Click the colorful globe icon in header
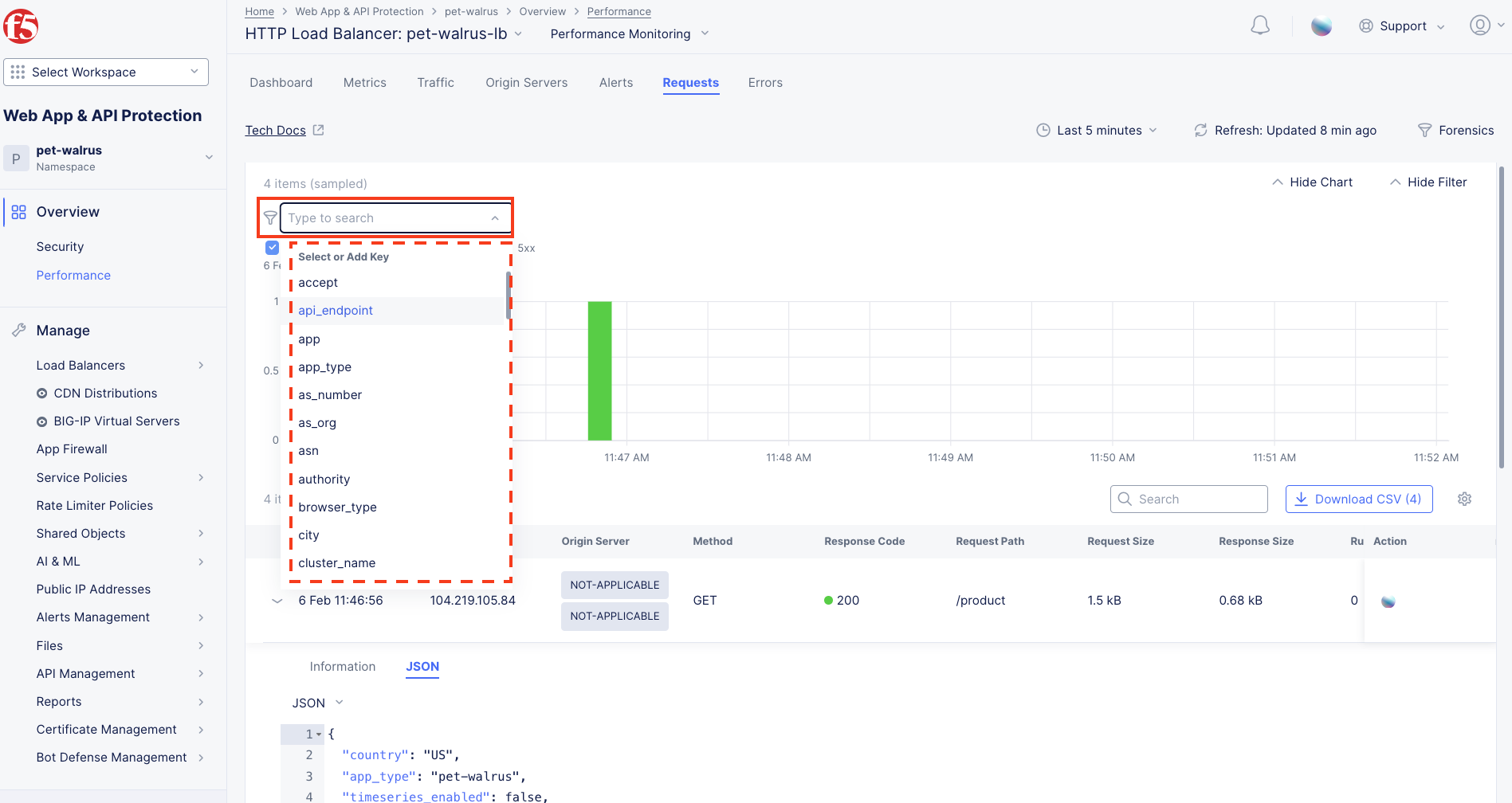The height and width of the screenshot is (803, 1512). [x=1322, y=26]
